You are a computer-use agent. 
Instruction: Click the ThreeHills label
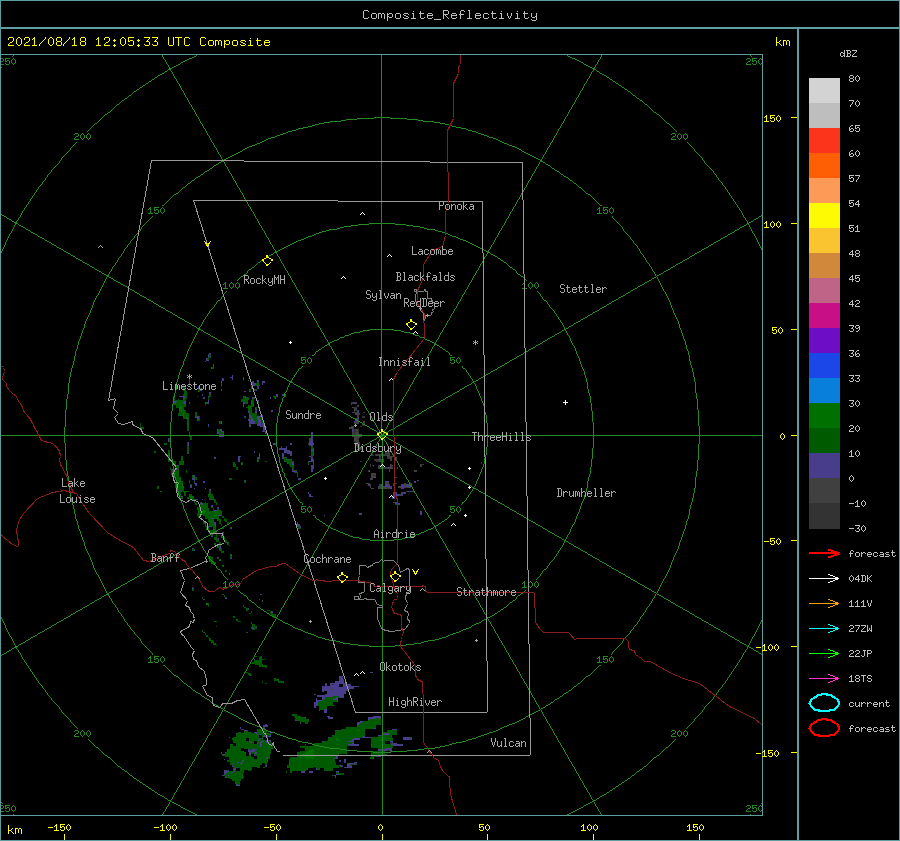coord(501,437)
